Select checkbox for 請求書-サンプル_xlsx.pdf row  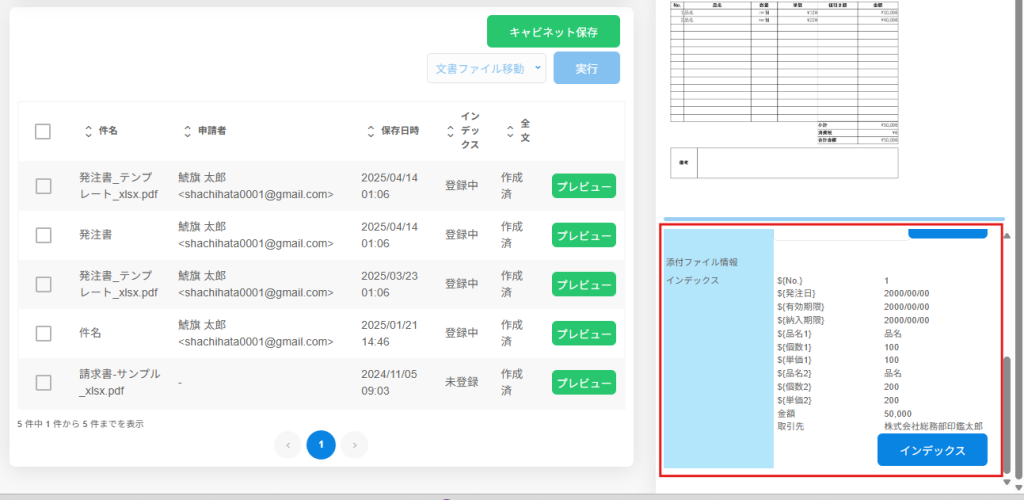[x=43, y=382]
